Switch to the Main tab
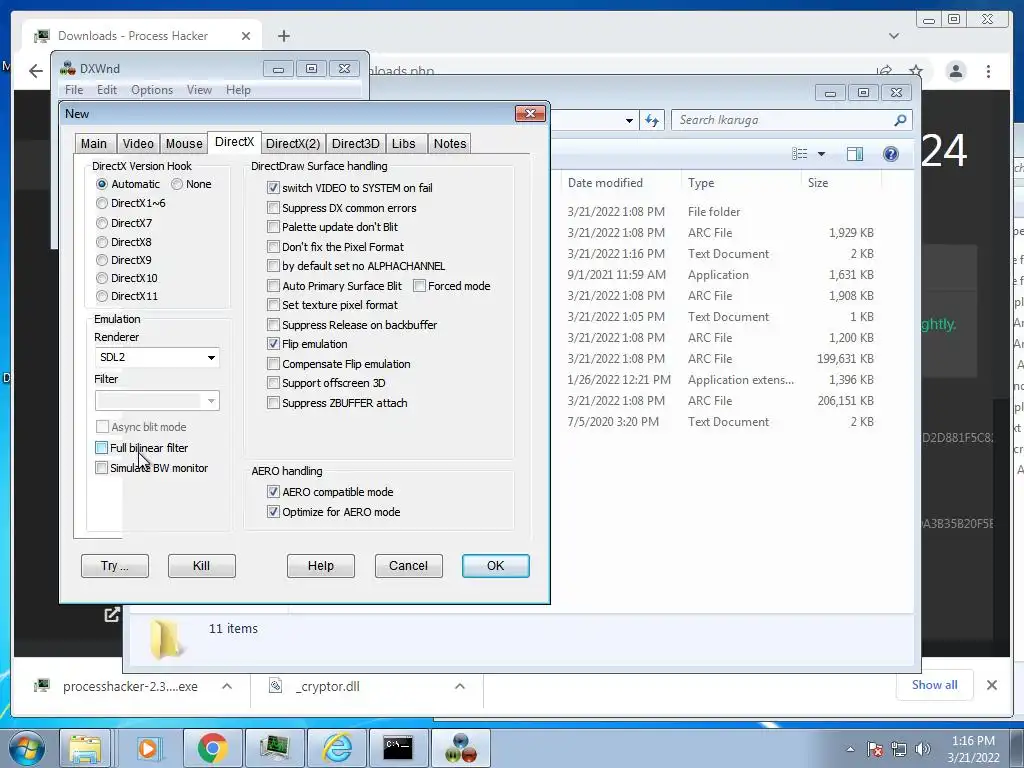The height and width of the screenshot is (768, 1024). point(94,144)
